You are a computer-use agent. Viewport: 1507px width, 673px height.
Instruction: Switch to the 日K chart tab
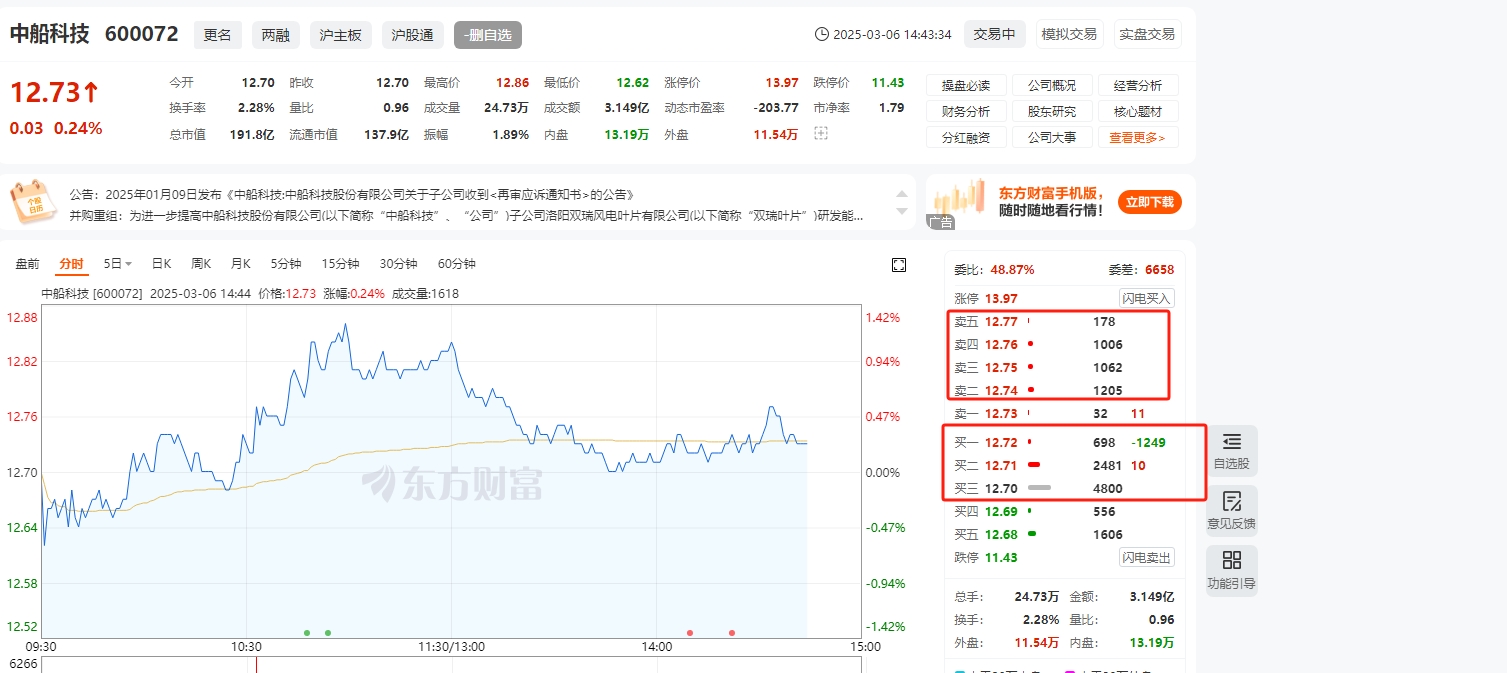pyautogui.click(x=161, y=264)
